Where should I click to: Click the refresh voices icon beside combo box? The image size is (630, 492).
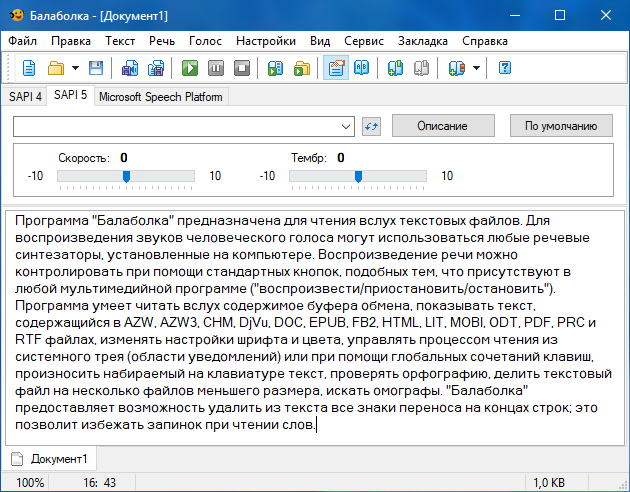tap(372, 126)
